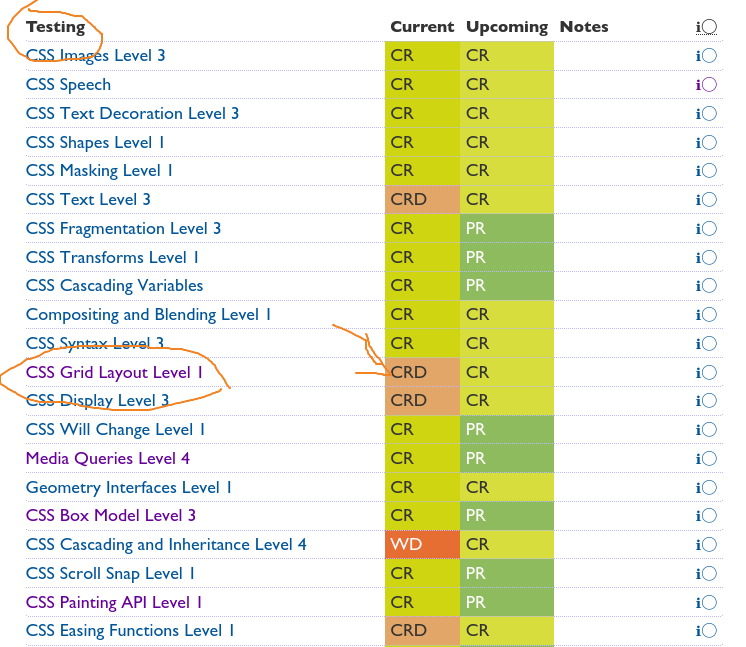Click info icon for CSS Images Level 3
Image resolution: width=746 pixels, height=647 pixels.
706,56
